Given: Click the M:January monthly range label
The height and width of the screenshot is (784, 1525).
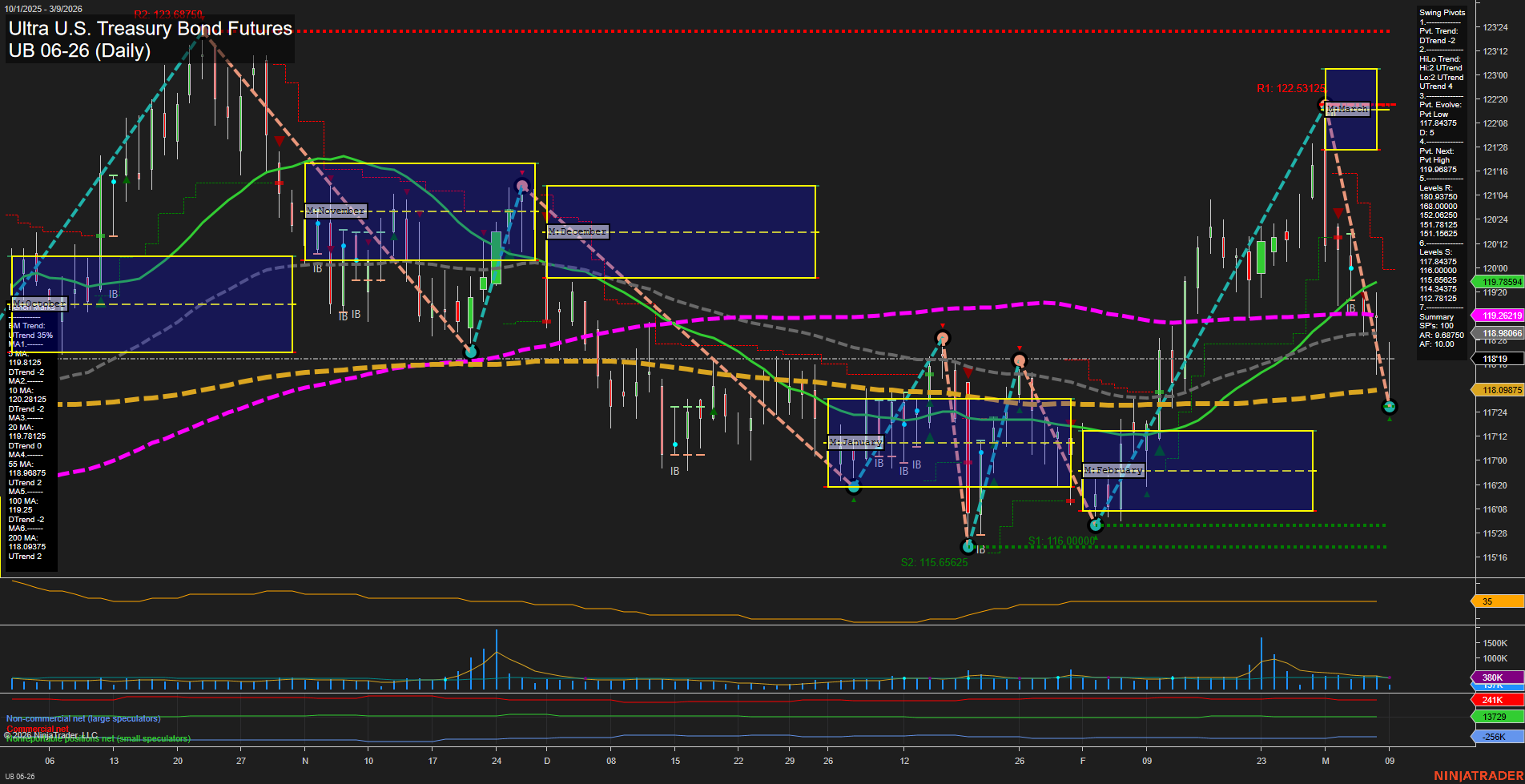Looking at the screenshot, I should click(x=855, y=441).
